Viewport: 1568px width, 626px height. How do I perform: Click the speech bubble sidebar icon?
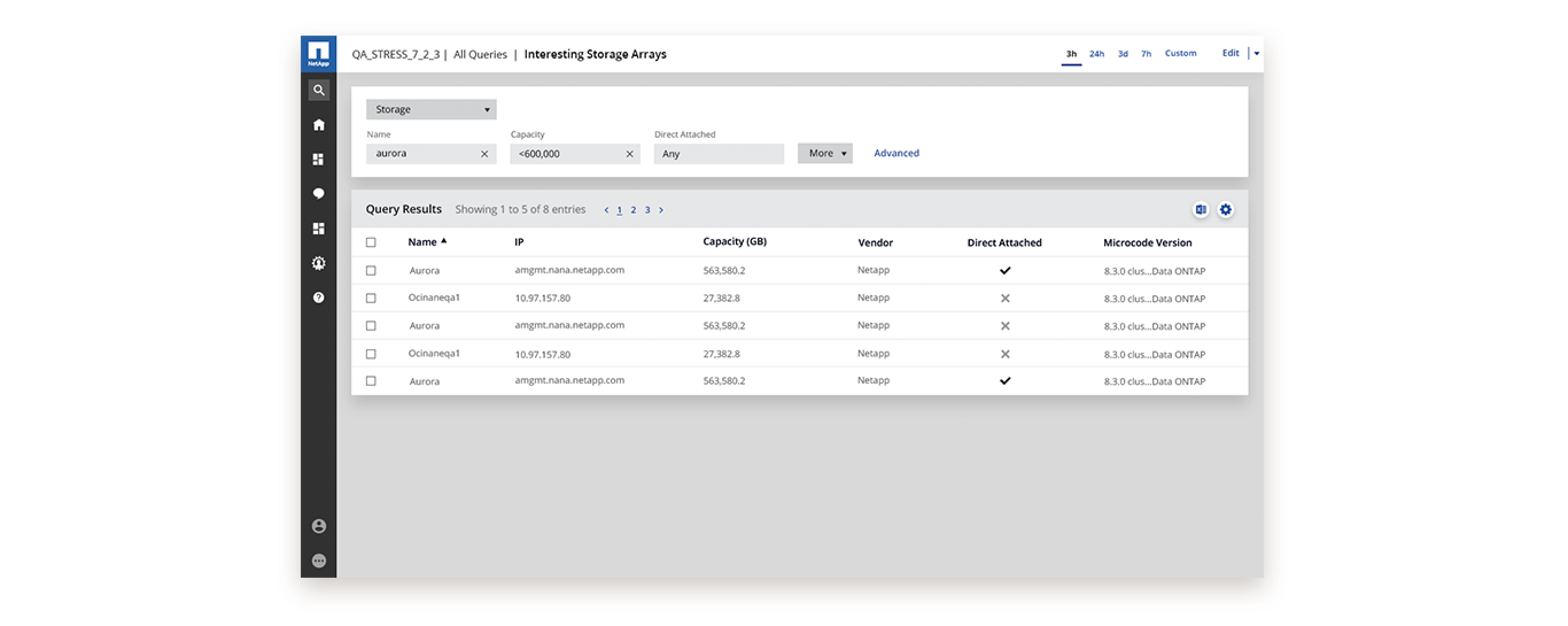click(x=319, y=194)
